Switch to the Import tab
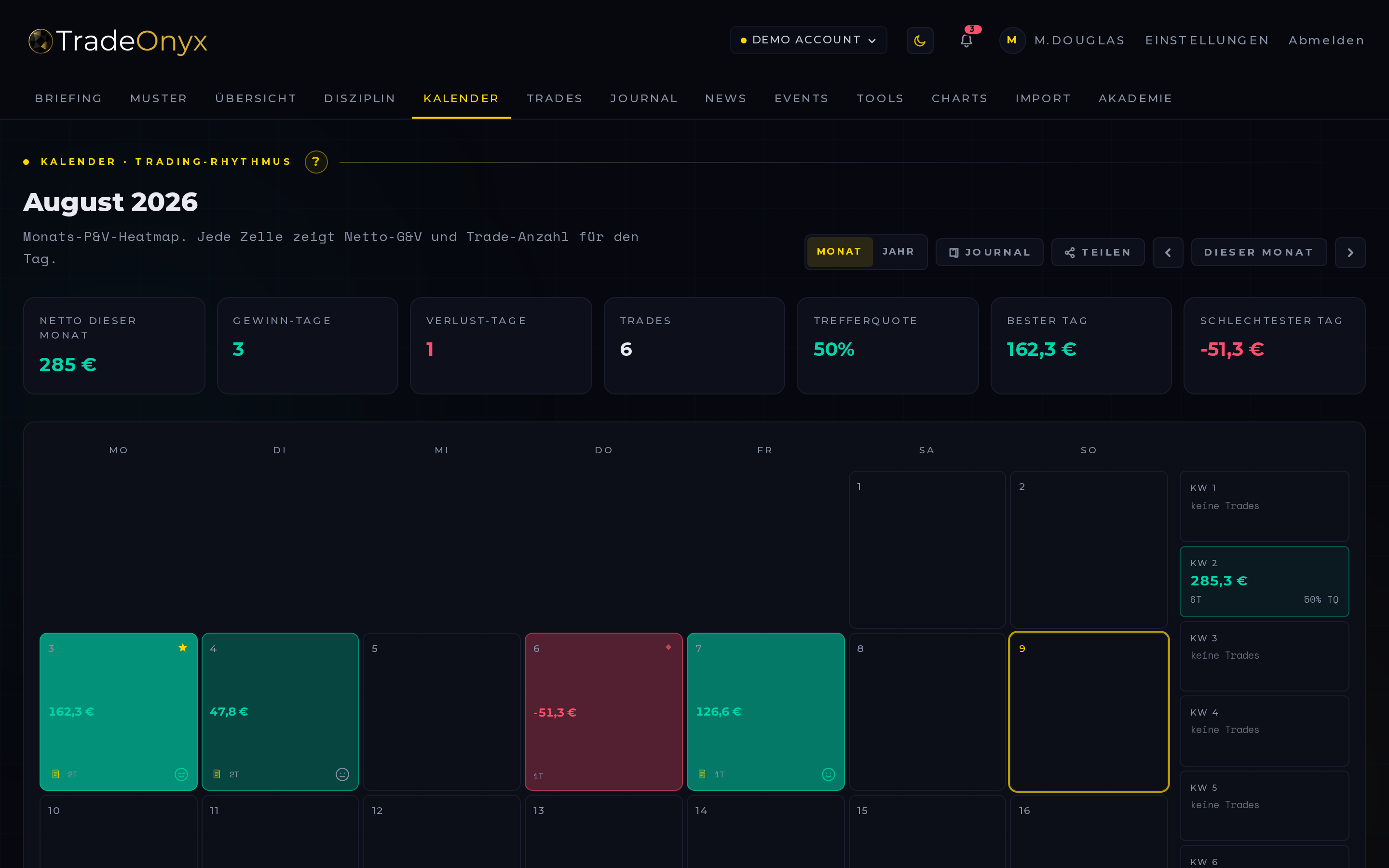 [1043, 98]
